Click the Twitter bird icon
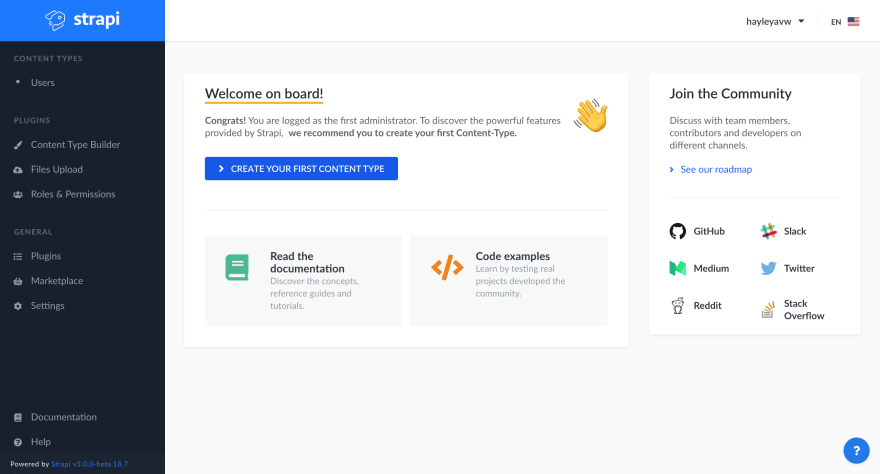This screenshot has height=474, width=880. point(768,268)
